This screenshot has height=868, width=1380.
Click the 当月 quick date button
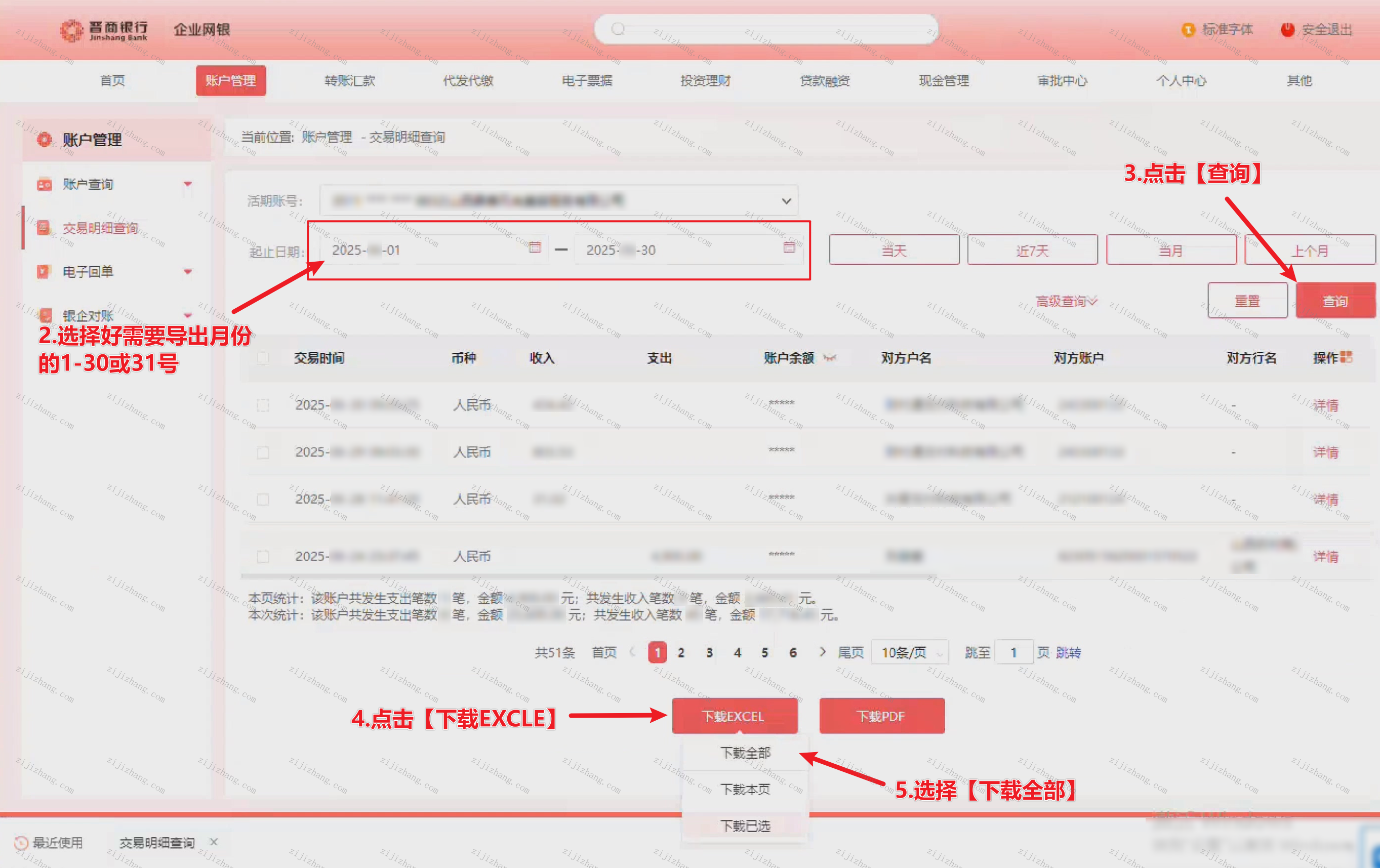click(x=1171, y=251)
